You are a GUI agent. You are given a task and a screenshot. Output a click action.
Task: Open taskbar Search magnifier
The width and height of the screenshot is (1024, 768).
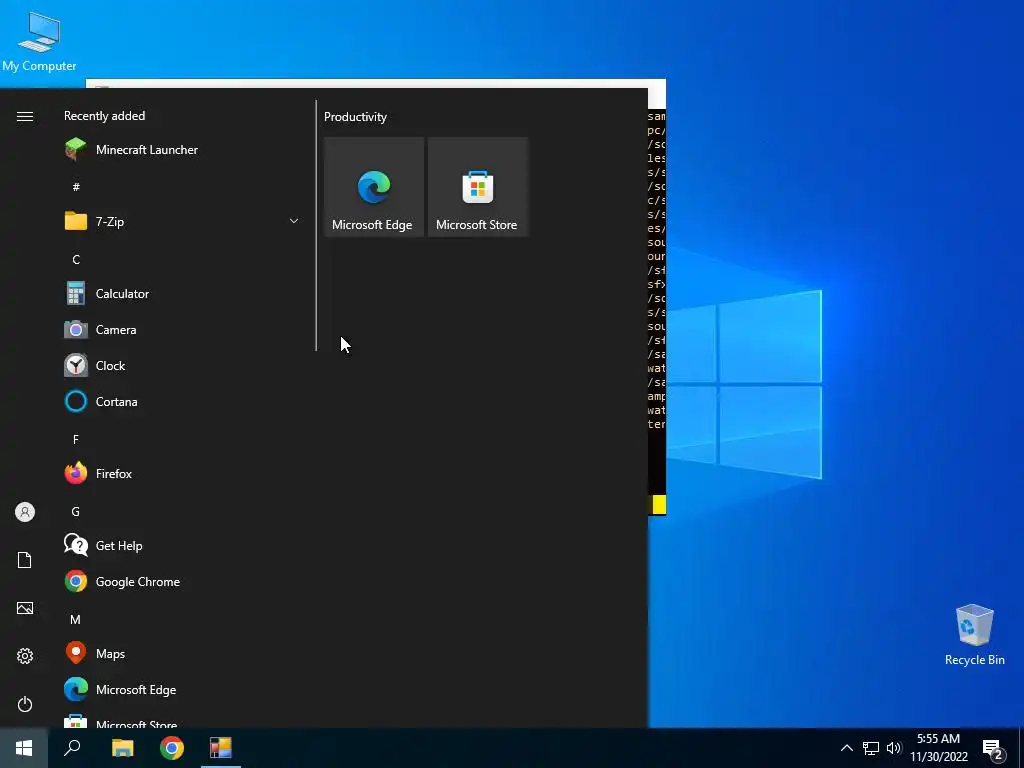point(72,748)
